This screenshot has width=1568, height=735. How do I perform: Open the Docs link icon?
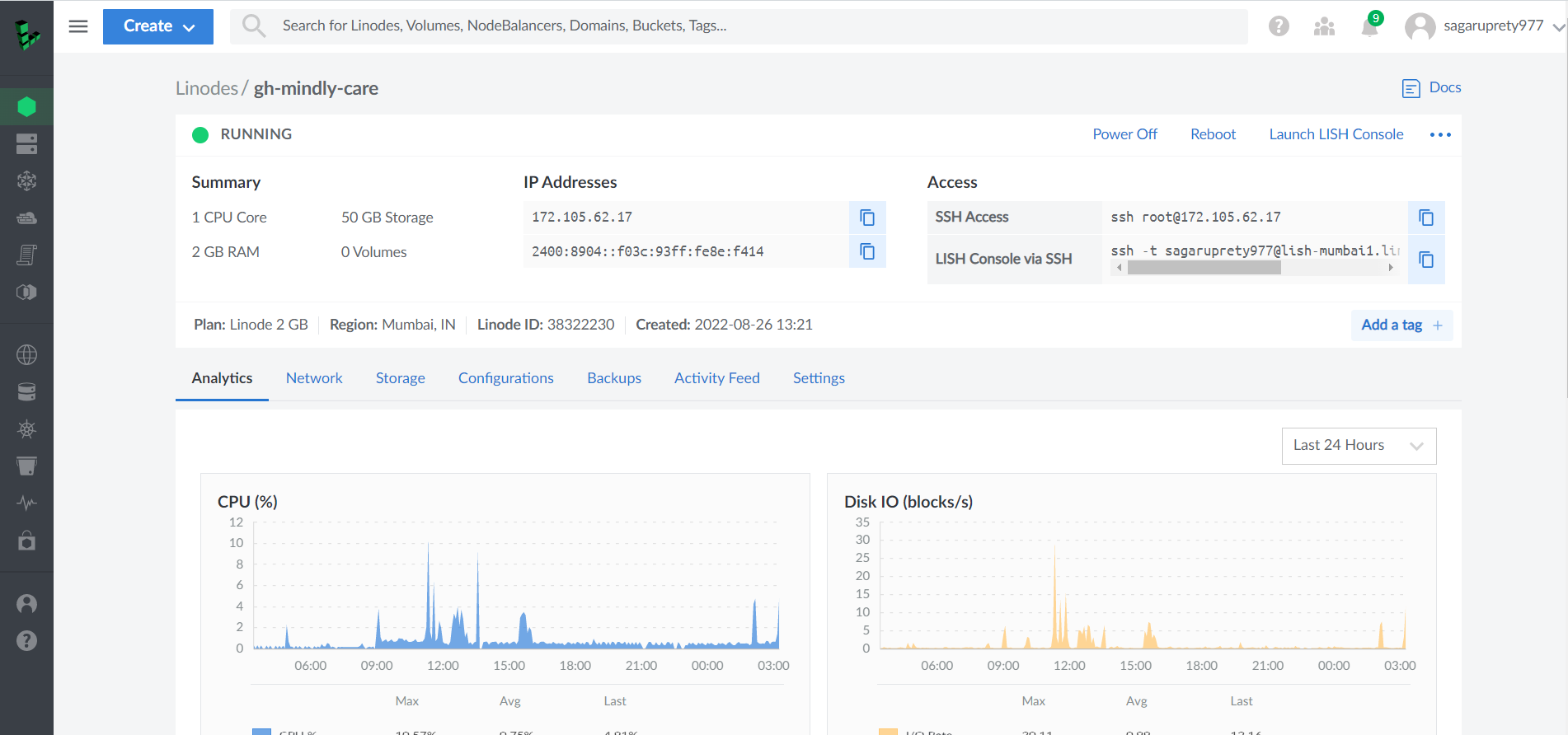click(1411, 88)
